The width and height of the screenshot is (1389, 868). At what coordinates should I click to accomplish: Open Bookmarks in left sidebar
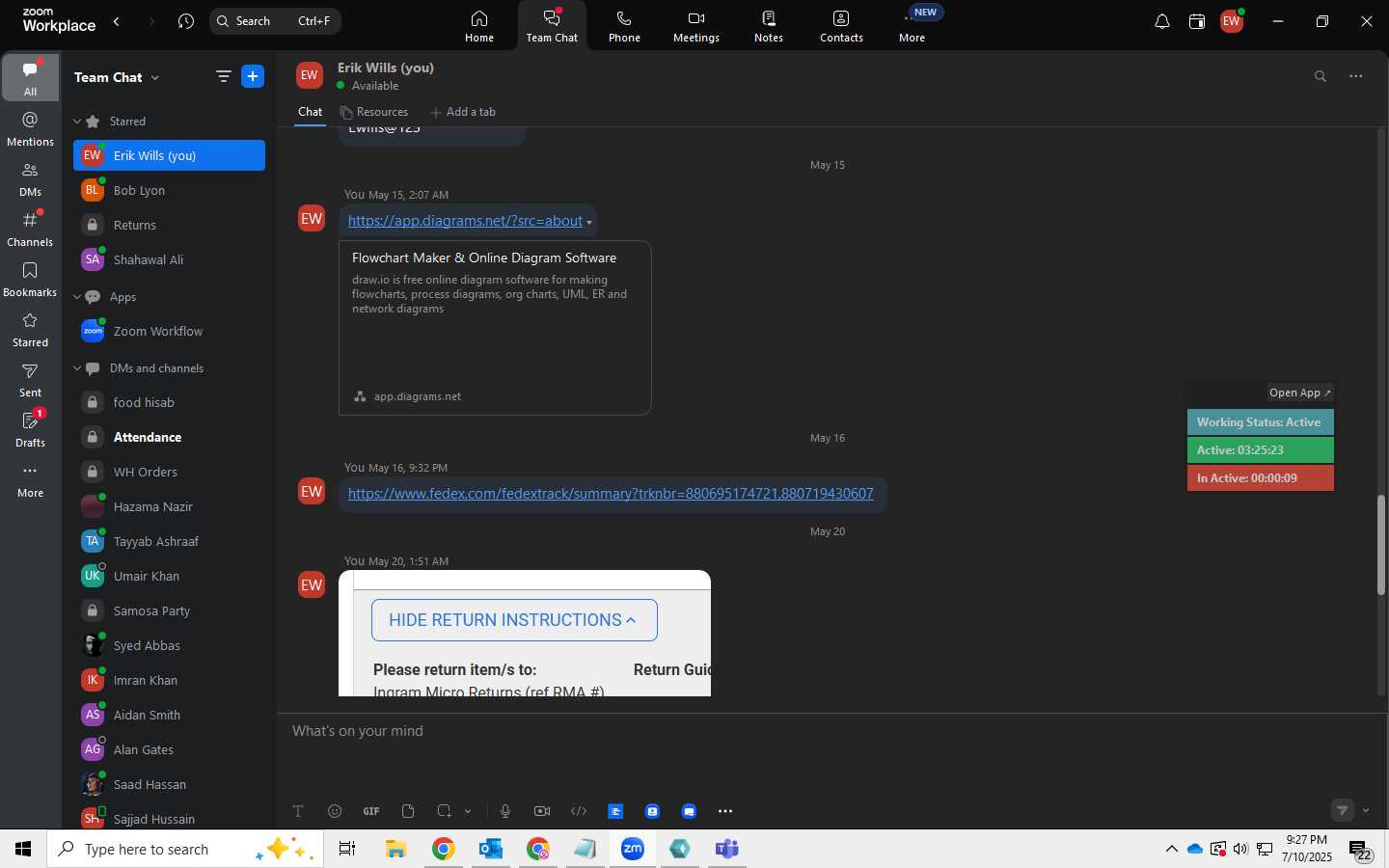click(x=31, y=279)
